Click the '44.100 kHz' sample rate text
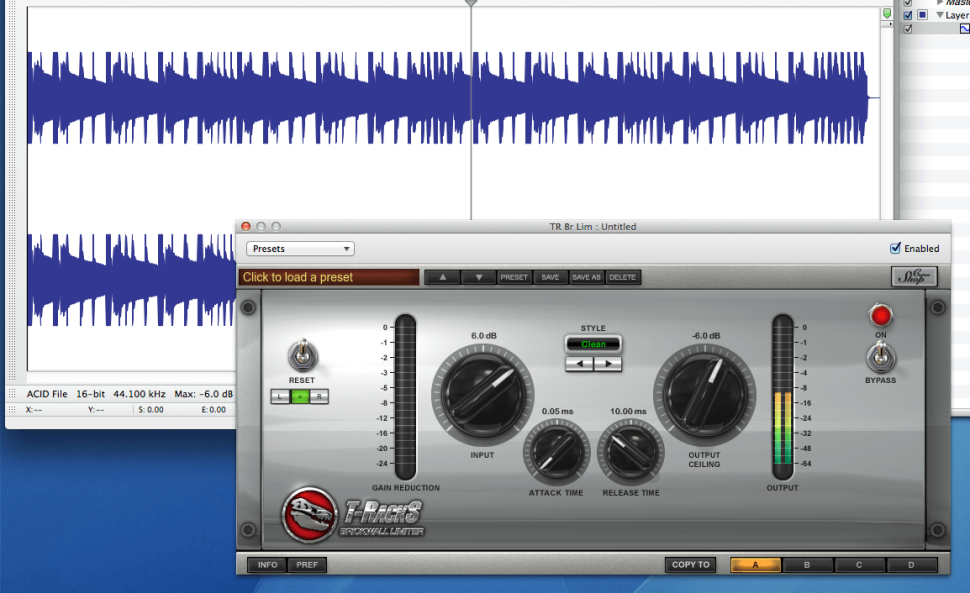Image resolution: width=970 pixels, height=593 pixels. [139, 394]
